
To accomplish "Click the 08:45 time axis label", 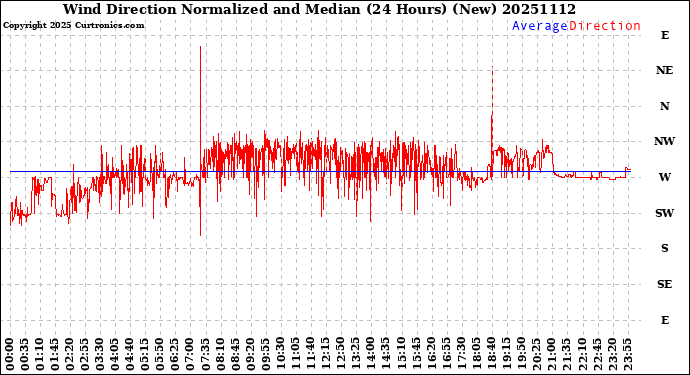I will [x=236, y=354].
